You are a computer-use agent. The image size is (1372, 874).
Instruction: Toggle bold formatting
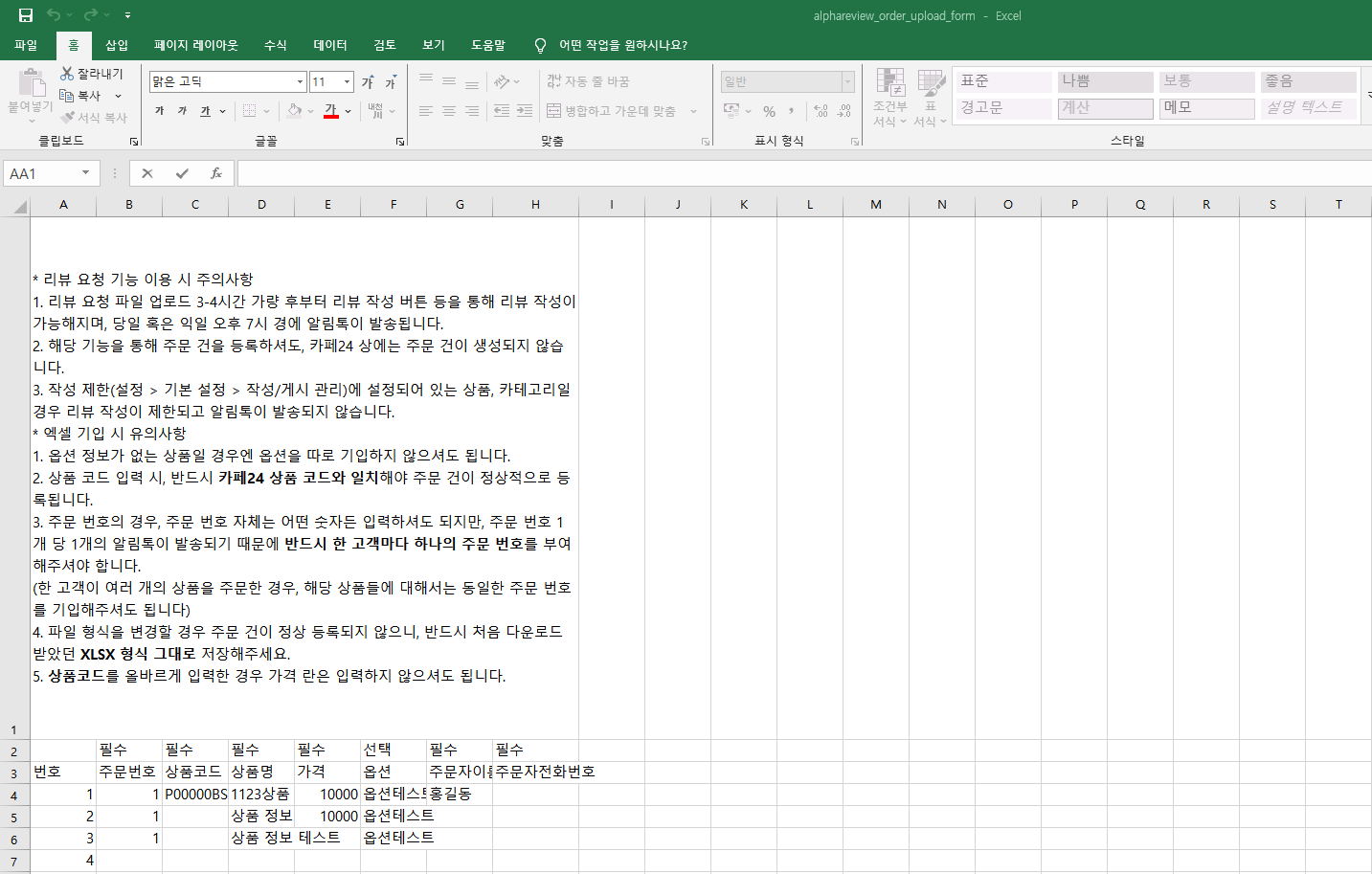[160, 111]
